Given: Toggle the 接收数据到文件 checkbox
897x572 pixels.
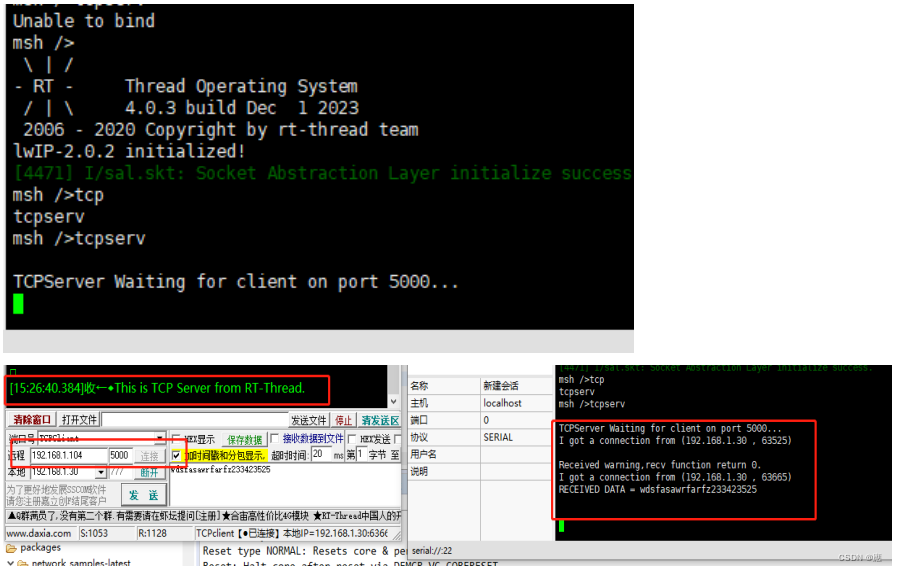Looking at the screenshot, I should pos(275,439).
